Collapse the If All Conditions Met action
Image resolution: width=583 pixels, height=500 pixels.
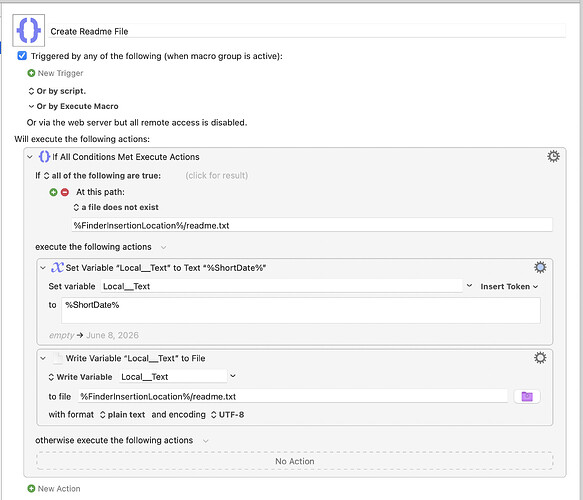click(x=30, y=157)
